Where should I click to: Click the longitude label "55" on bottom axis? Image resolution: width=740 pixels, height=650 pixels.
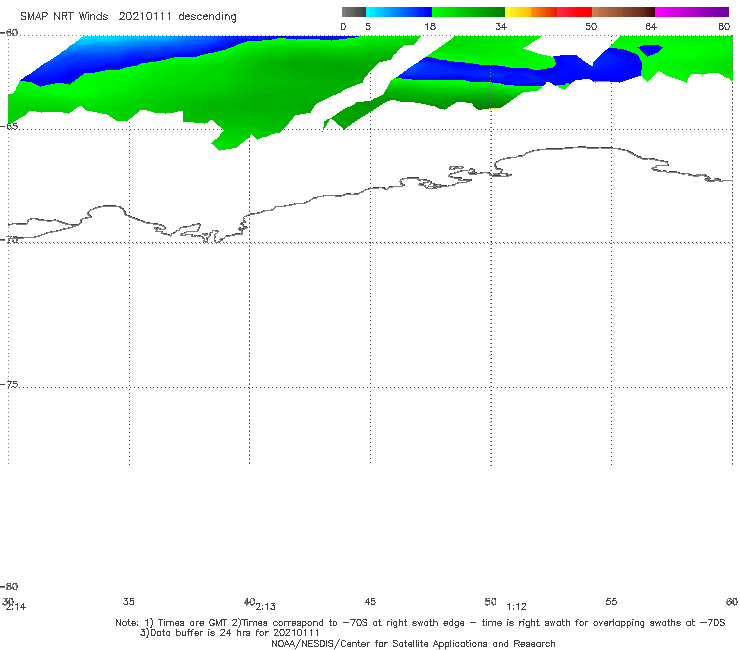pyautogui.click(x=611, y=601)
